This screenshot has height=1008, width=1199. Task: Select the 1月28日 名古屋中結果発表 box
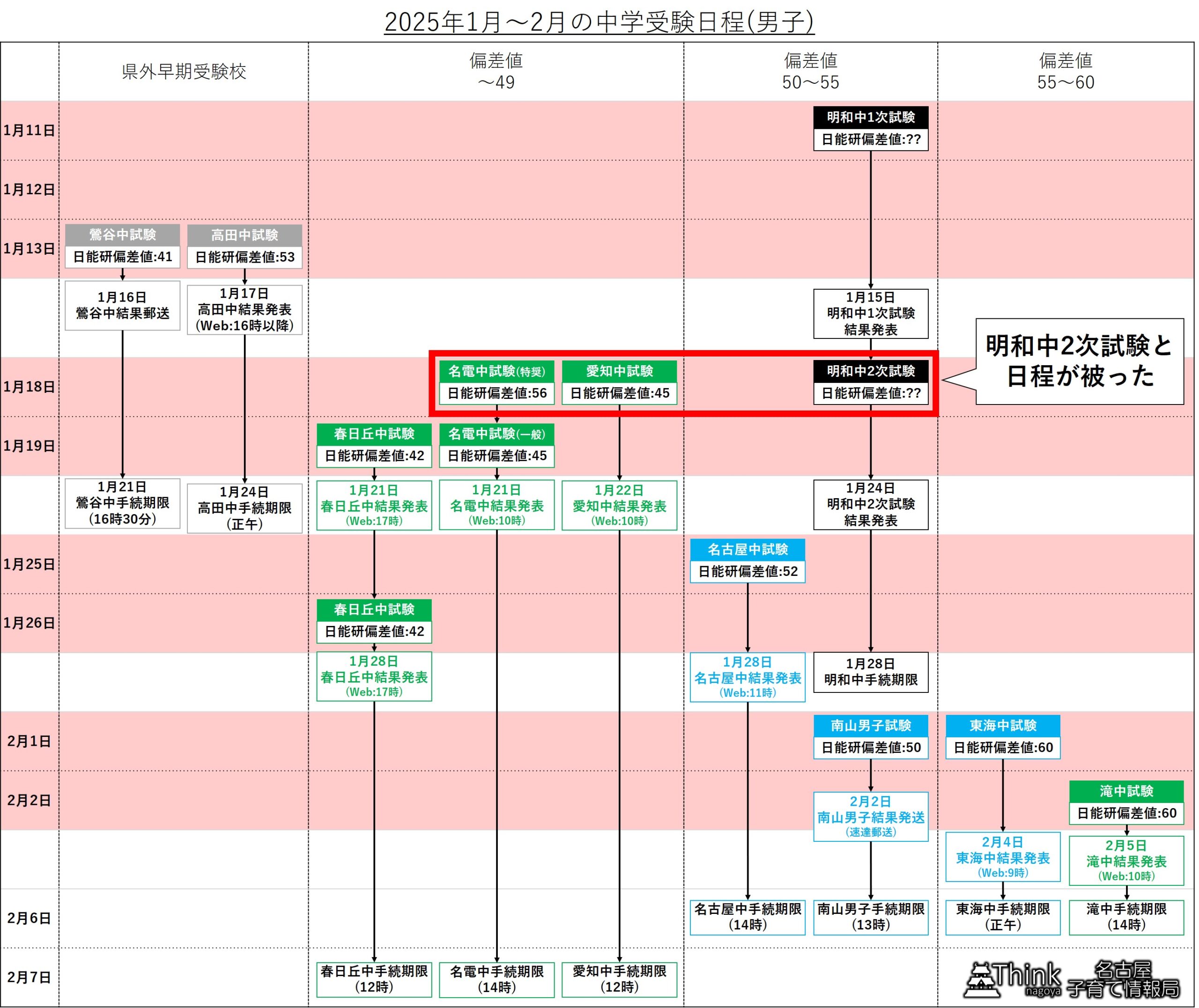(747, 677)
